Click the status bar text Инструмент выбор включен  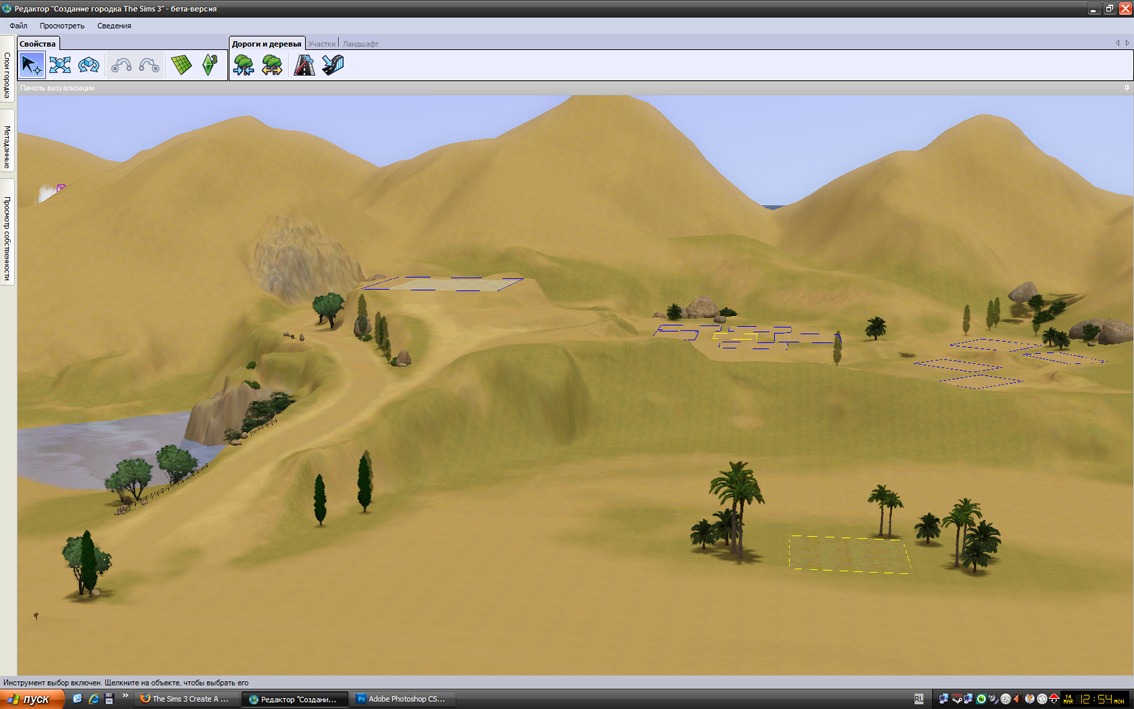point(126,682)
